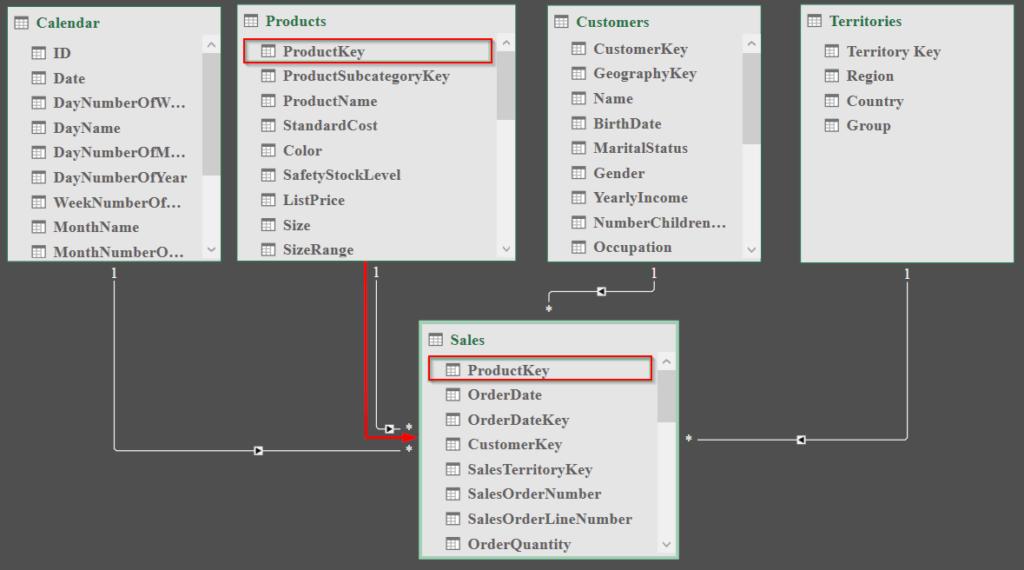
Task: Click the Products table header icon
Action: [251, 21]
